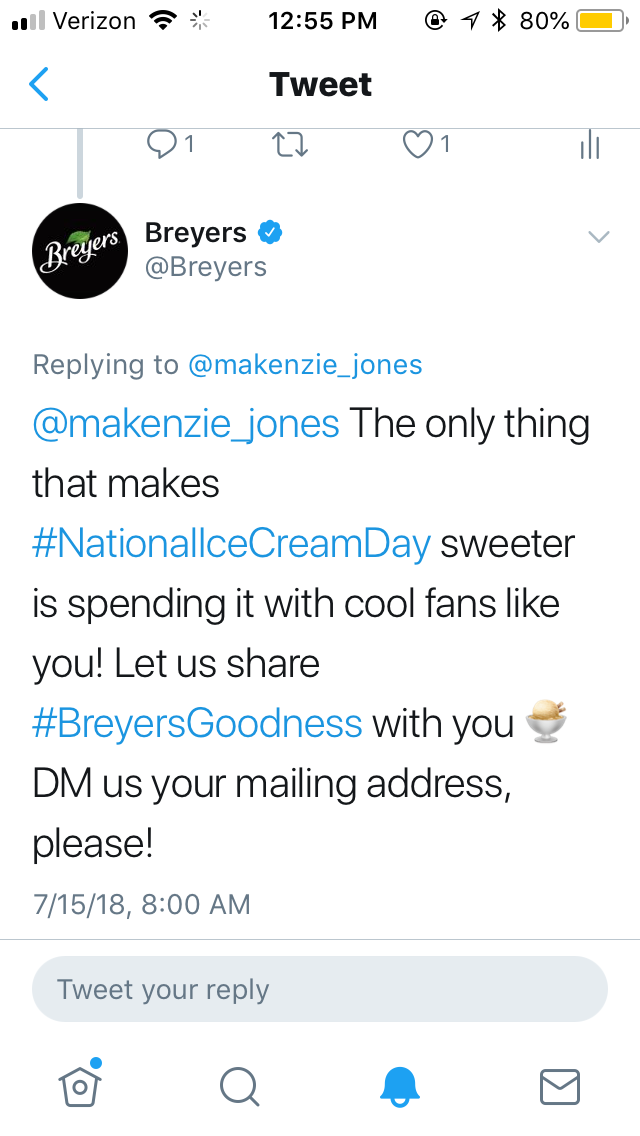Expand the tweet options chevron

pyautogui.click(x=598, y=237)
